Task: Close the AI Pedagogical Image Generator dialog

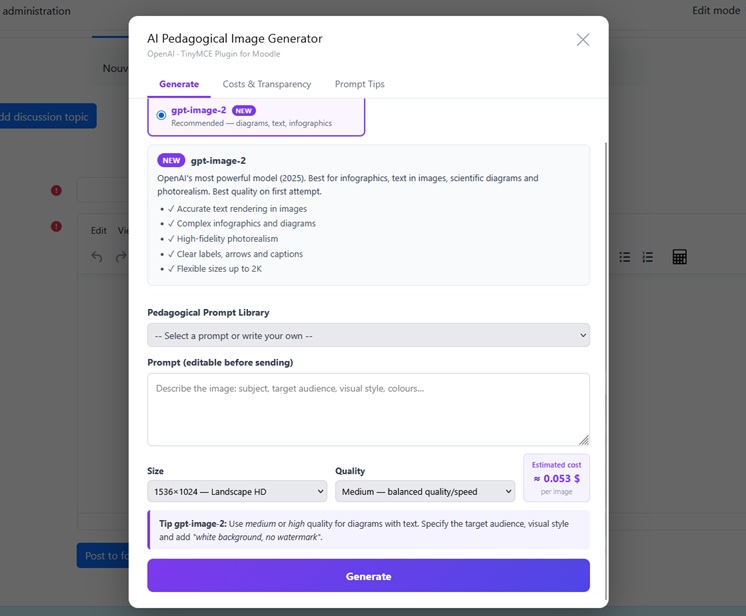Action: [583, 39]
